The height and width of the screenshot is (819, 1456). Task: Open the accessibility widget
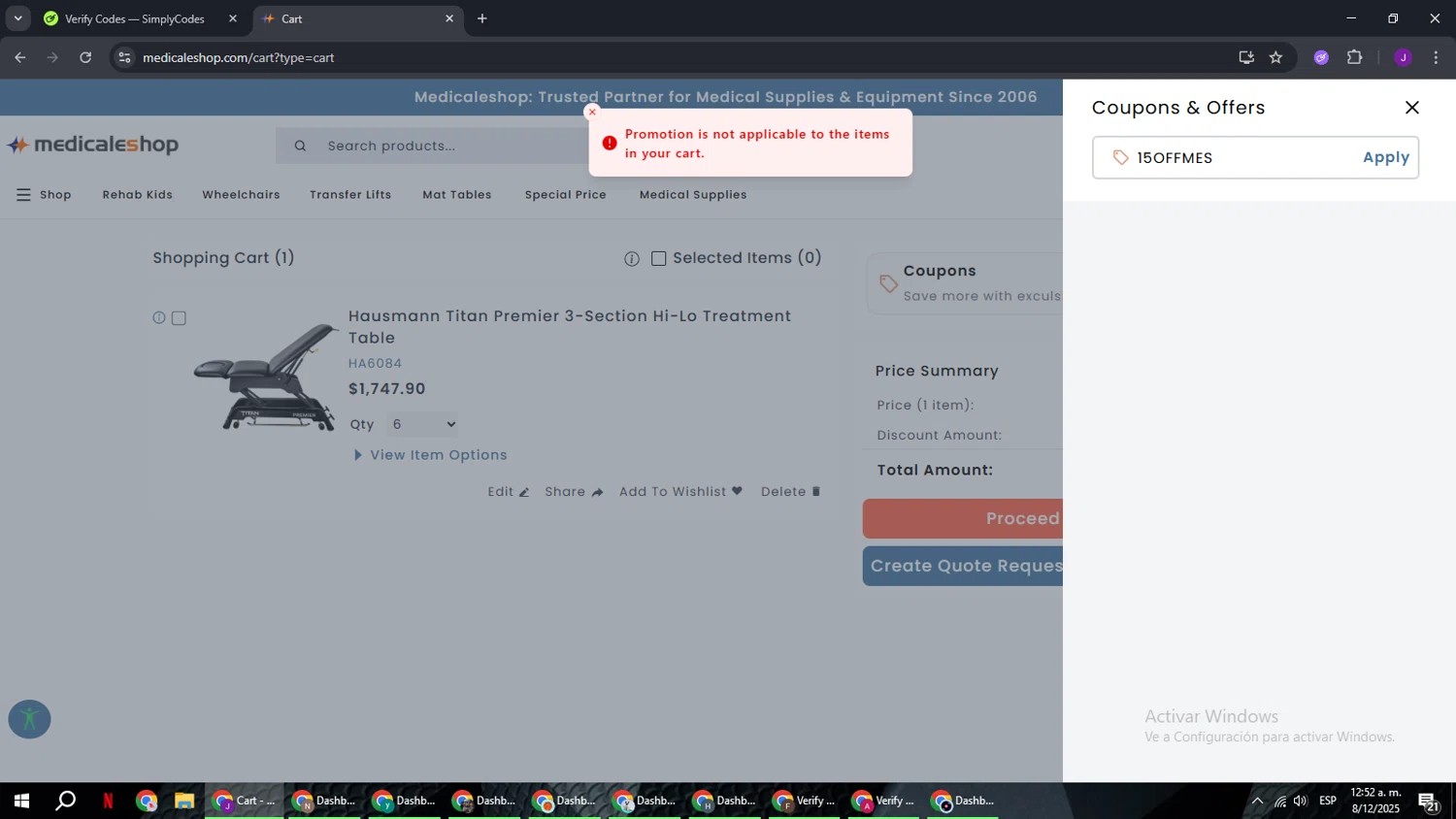(29, 719)
